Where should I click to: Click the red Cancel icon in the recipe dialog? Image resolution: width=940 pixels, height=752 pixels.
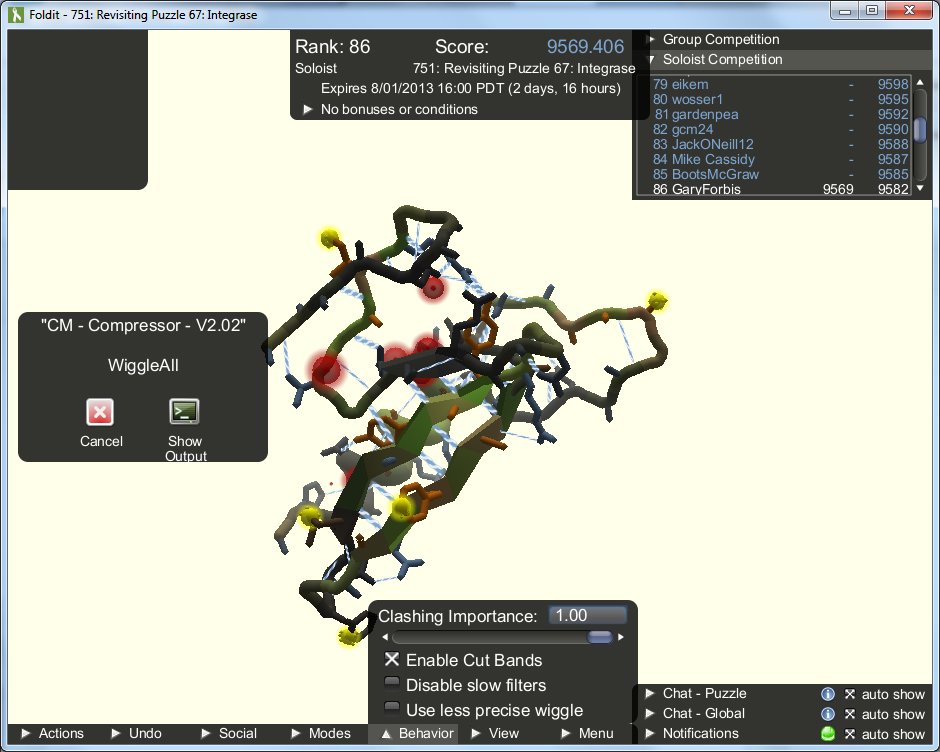tap(100, 412)
